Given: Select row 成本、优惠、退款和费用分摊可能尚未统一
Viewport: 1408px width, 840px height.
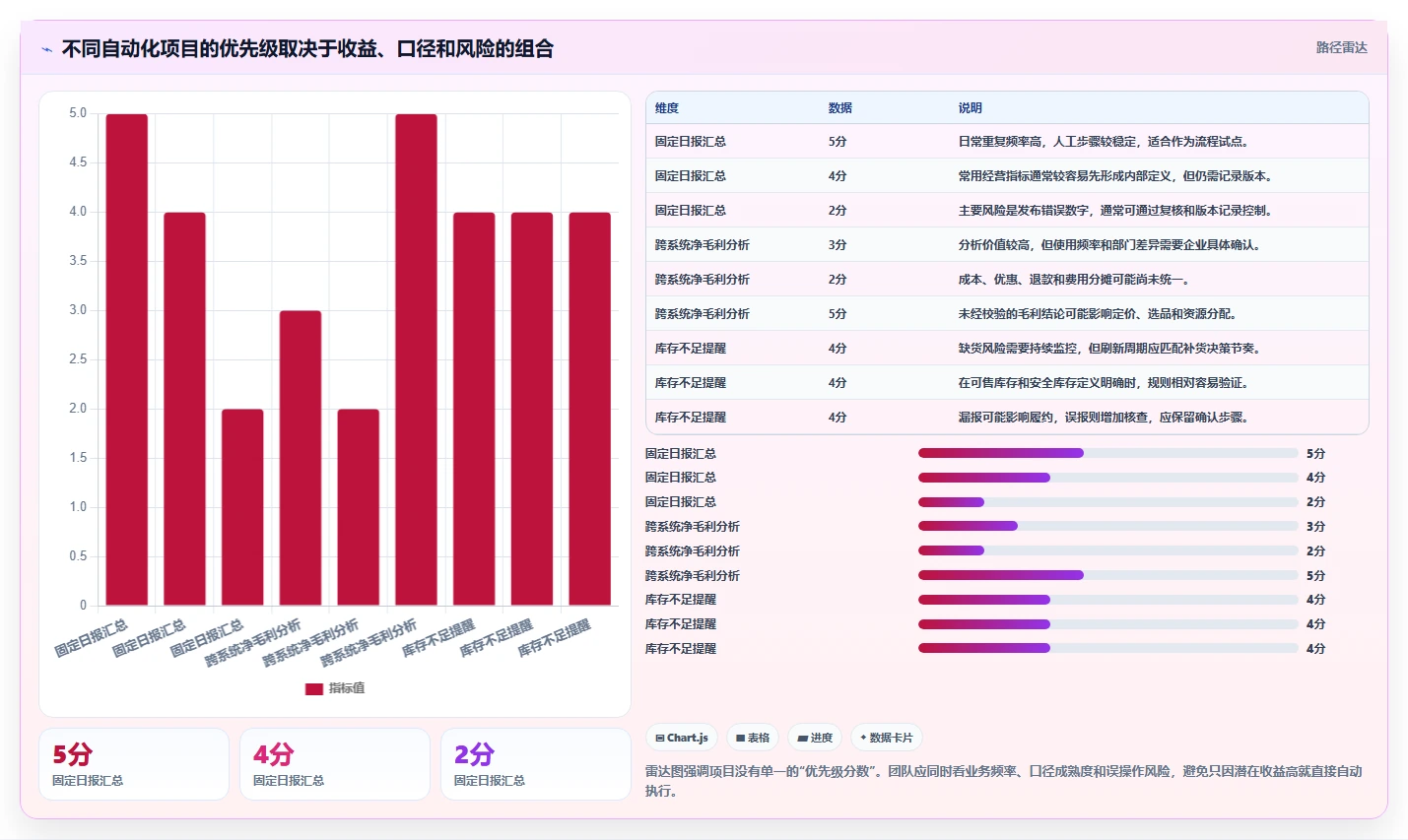Looking at the screenshot, I should pos(1007,279).
